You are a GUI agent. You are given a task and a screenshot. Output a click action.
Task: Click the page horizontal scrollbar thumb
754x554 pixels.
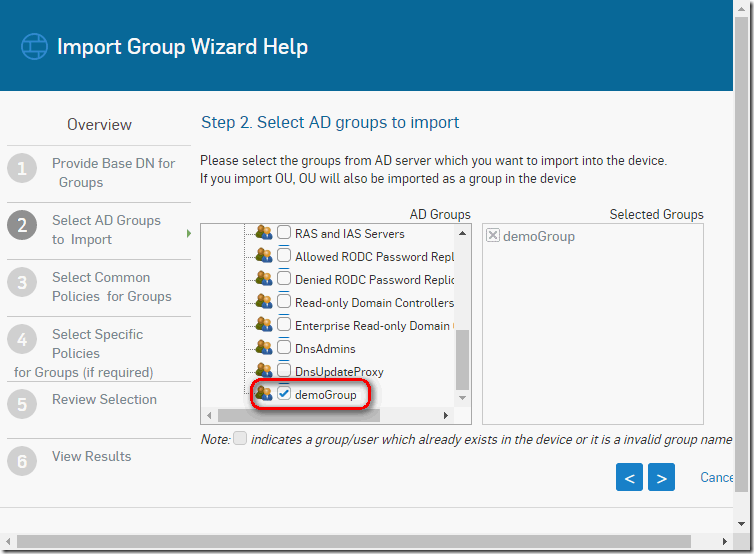tap(354, 541)
